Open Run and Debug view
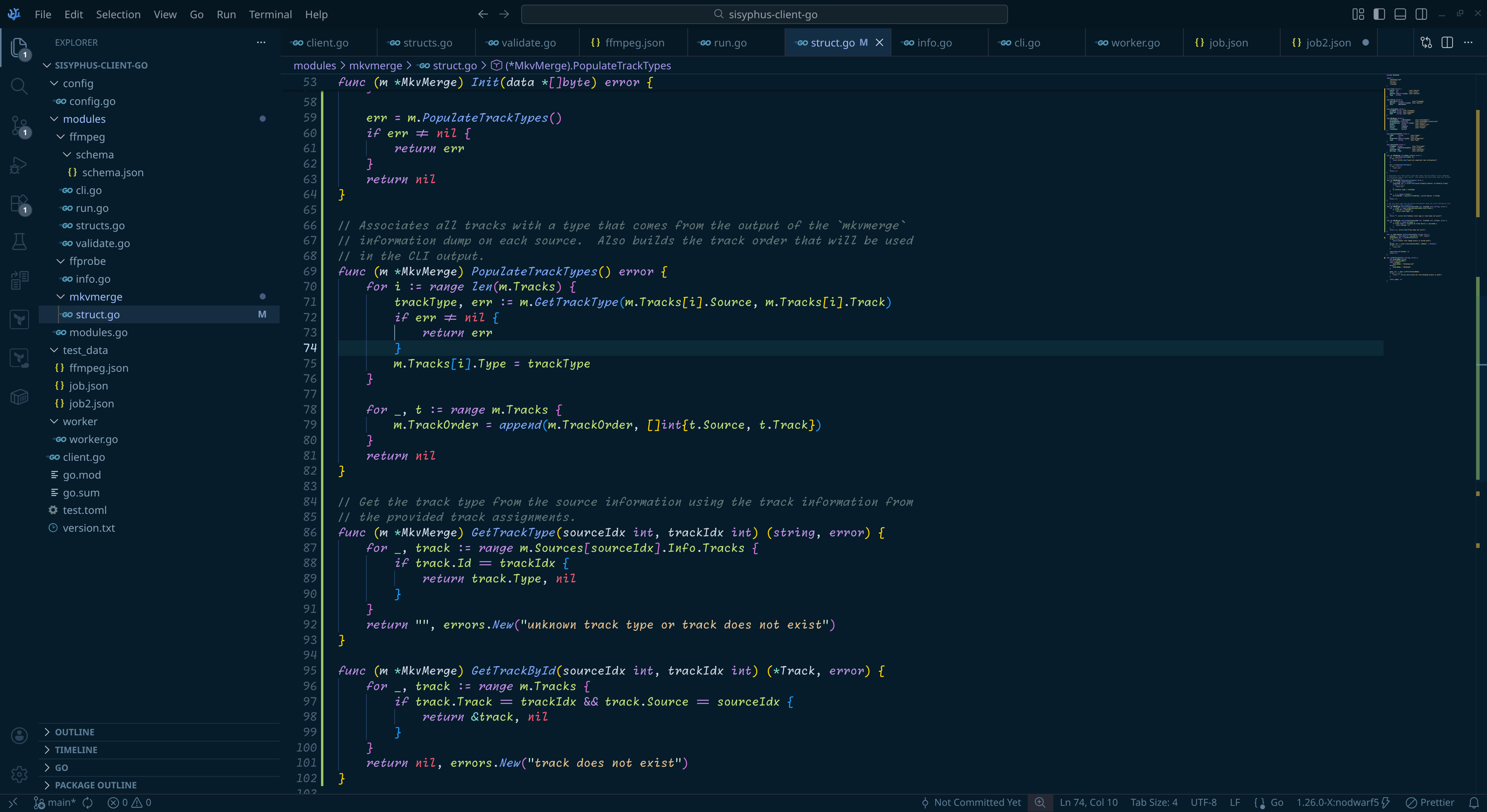The height and width of the screenshot is (812, 1487). click(x=19, y=165)
